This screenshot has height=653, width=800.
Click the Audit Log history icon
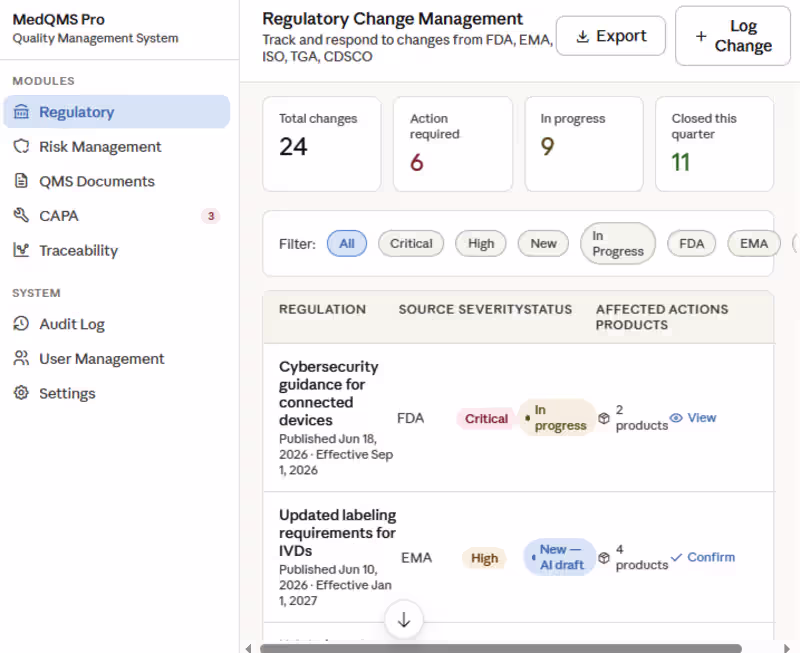[21, 323]
